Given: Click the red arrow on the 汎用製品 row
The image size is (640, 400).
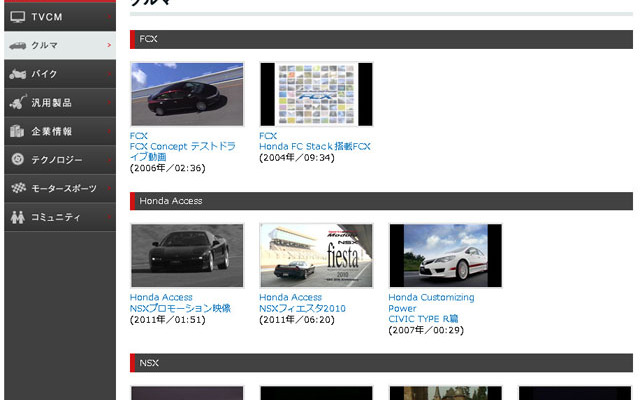Looking at the screenshot, I should (109, 102).
